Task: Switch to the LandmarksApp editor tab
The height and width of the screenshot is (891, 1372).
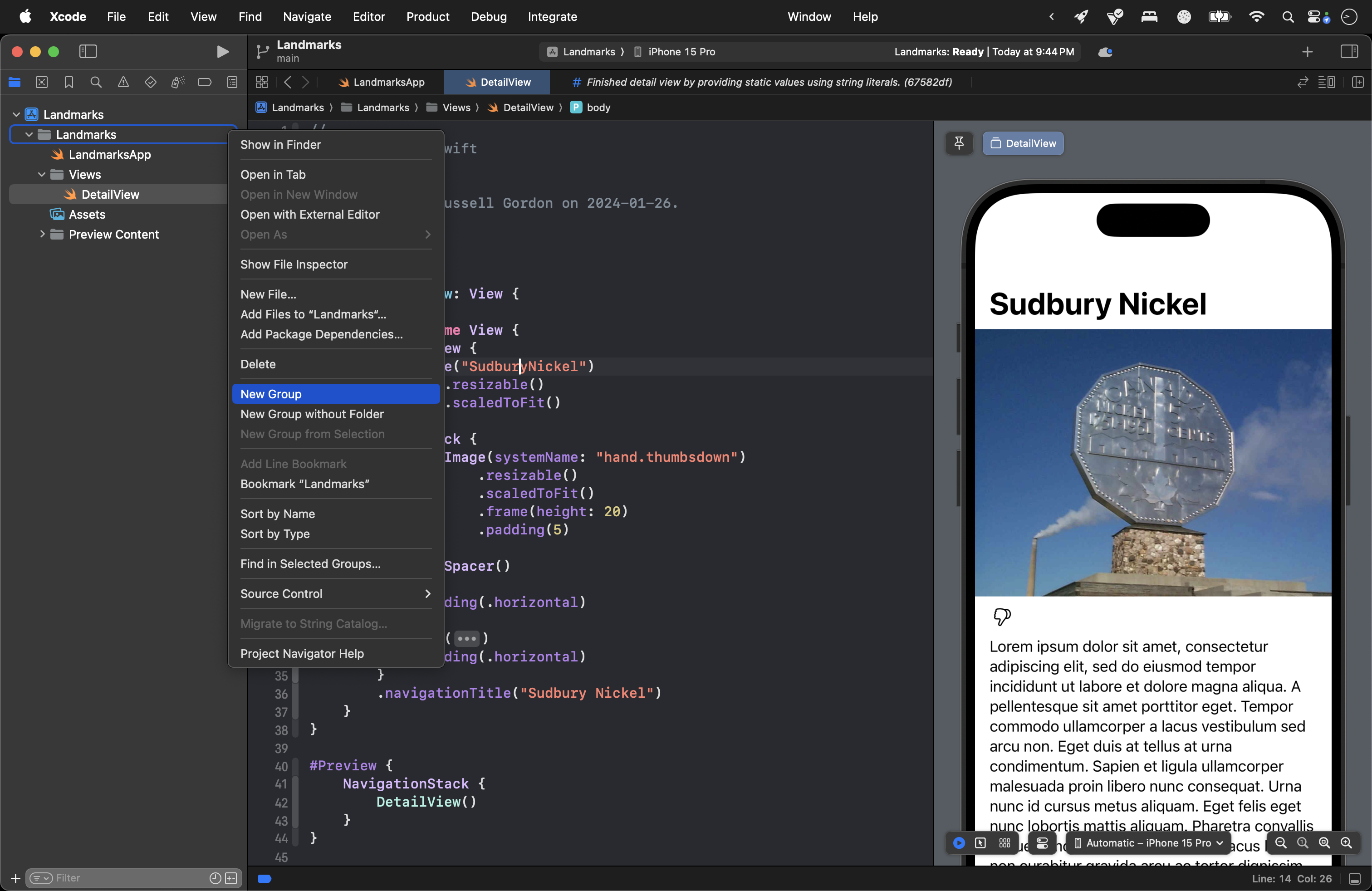Action: (382, 83)
